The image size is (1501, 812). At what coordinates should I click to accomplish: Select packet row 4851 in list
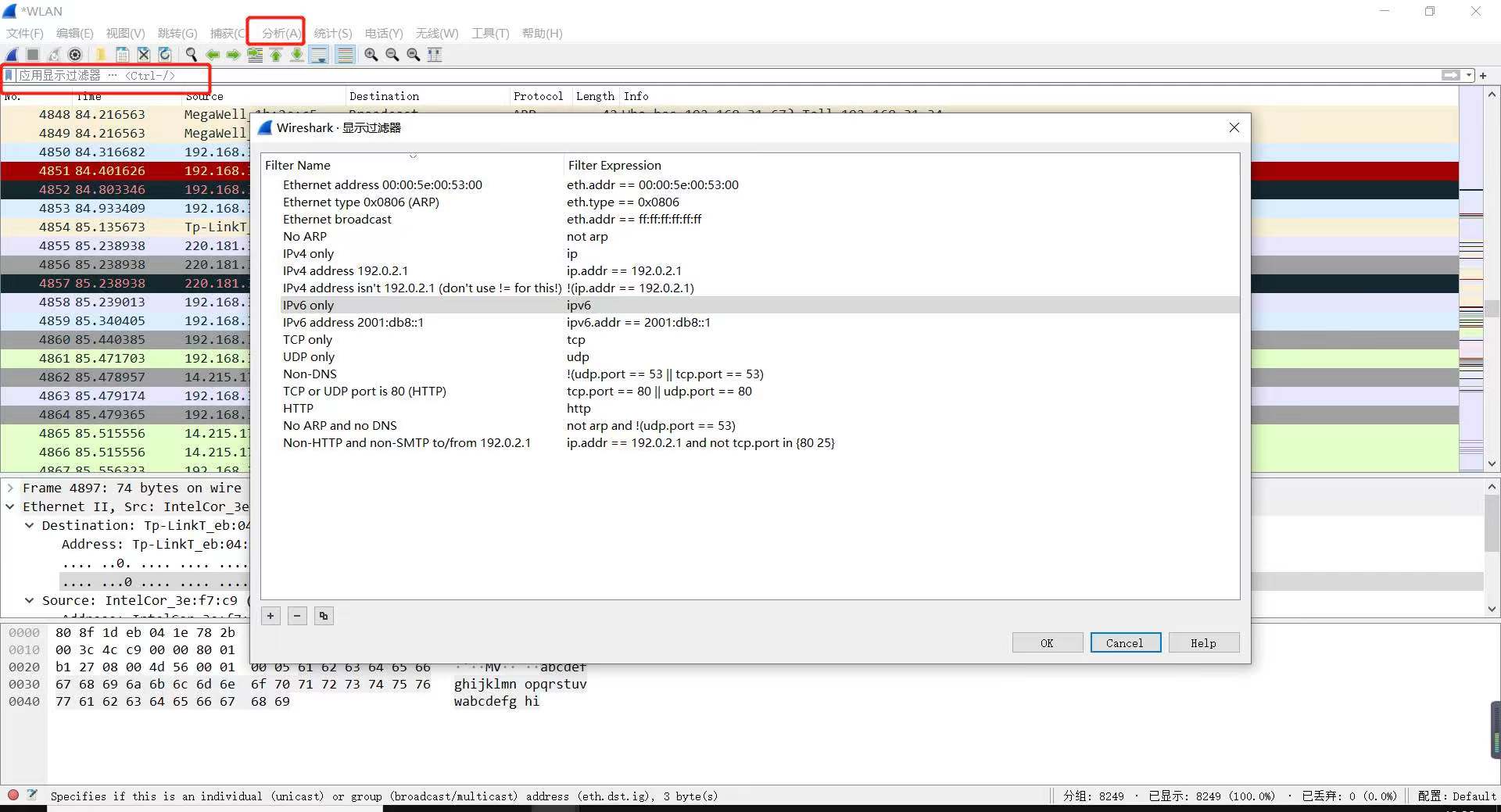point(125,170)
